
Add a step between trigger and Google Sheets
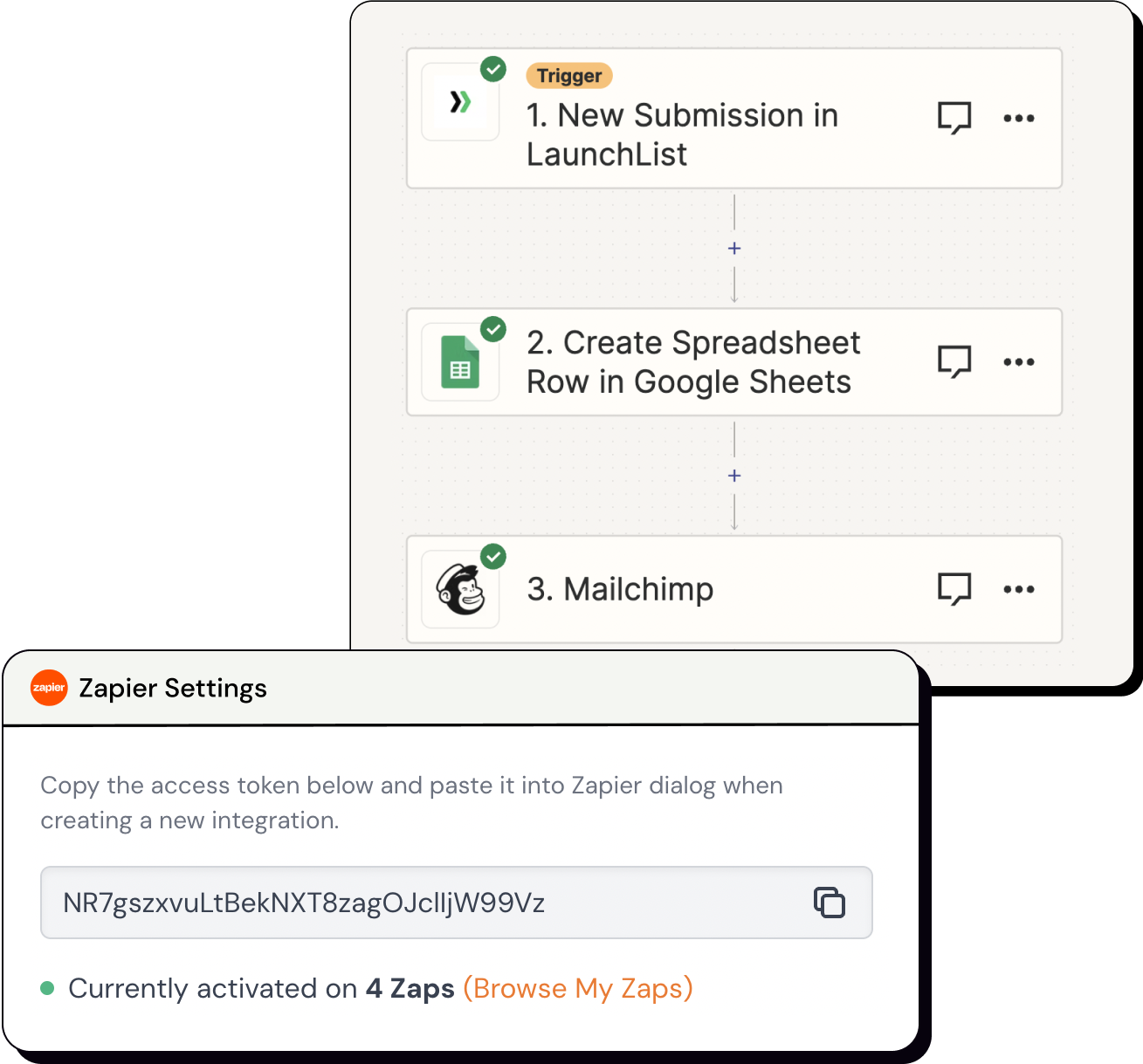coord(733,248)
